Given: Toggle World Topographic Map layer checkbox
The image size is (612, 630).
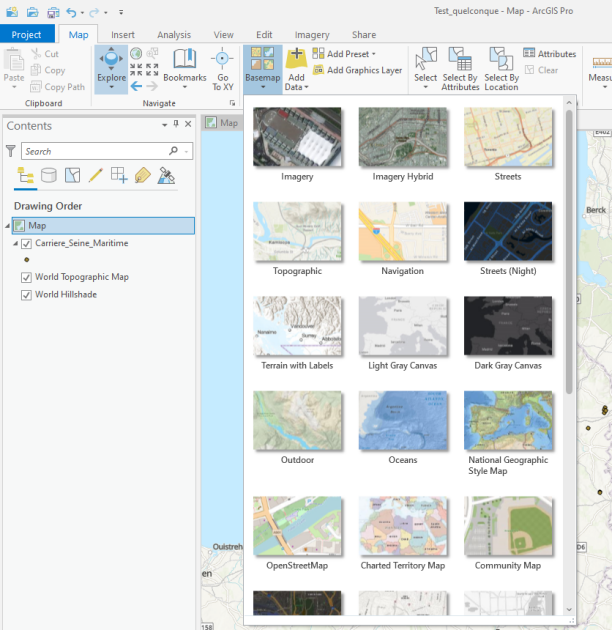Looking at the screenshot, I should (x=27, y=277).
